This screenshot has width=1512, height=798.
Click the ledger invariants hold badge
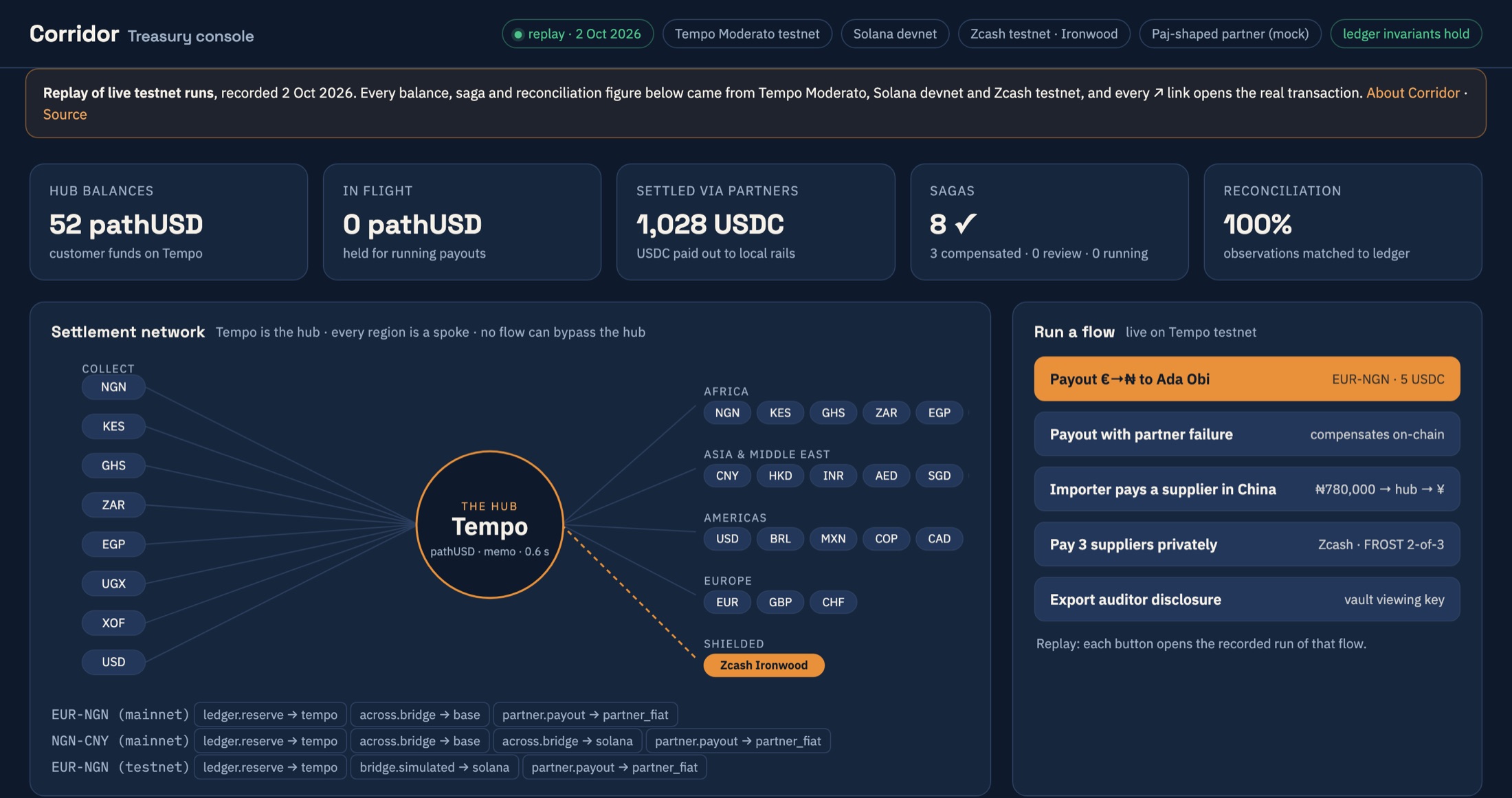[x=1406, y=34]
